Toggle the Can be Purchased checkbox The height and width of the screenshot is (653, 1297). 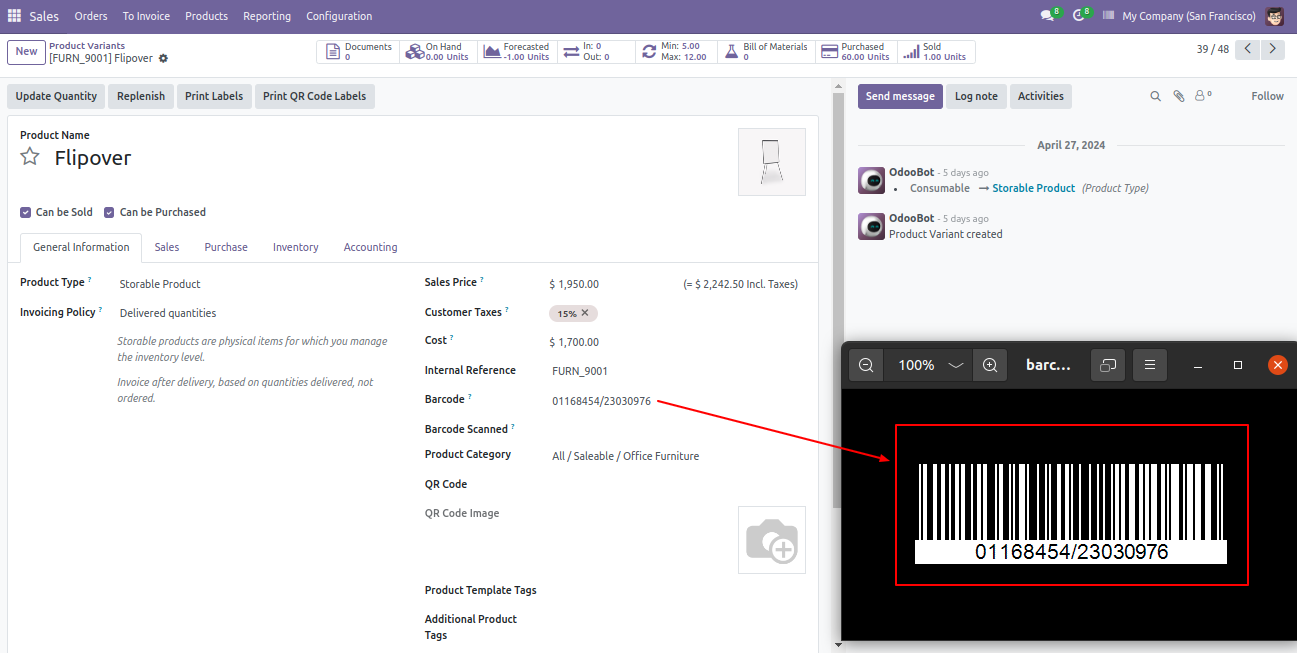click(110, 212)
